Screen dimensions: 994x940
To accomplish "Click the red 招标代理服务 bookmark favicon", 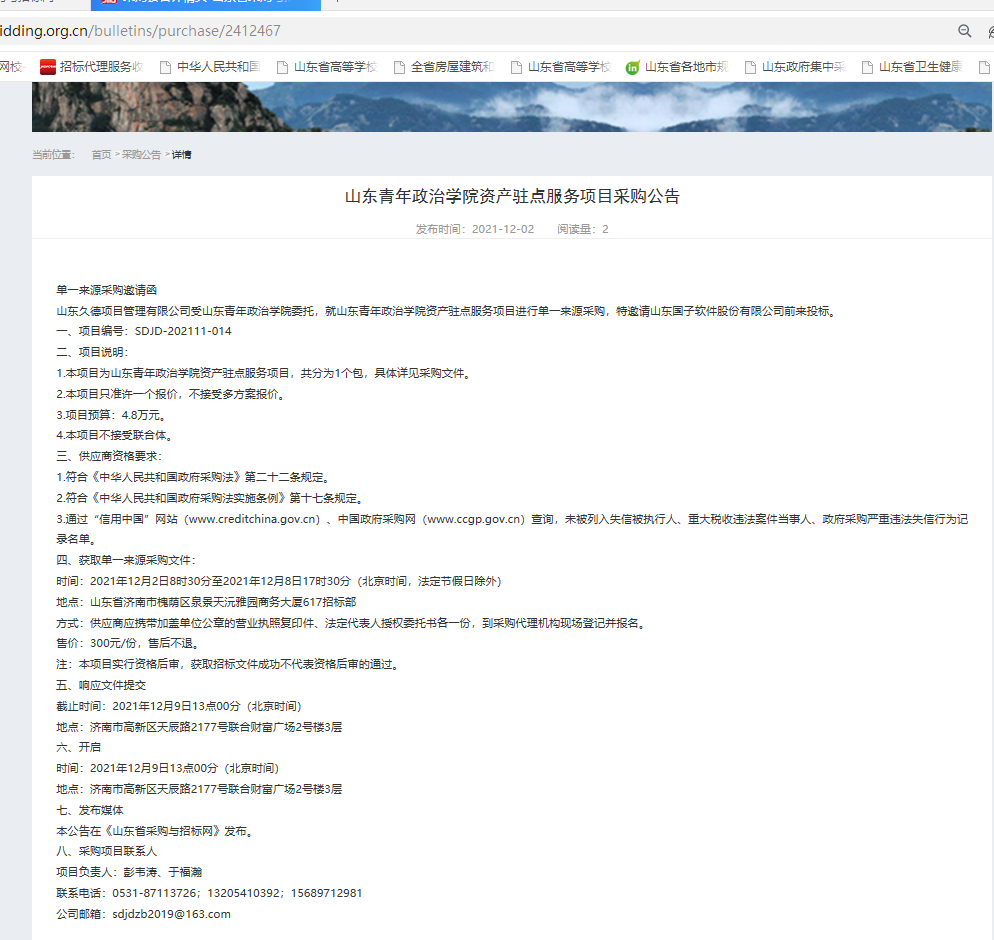I will tap(47, 68).
